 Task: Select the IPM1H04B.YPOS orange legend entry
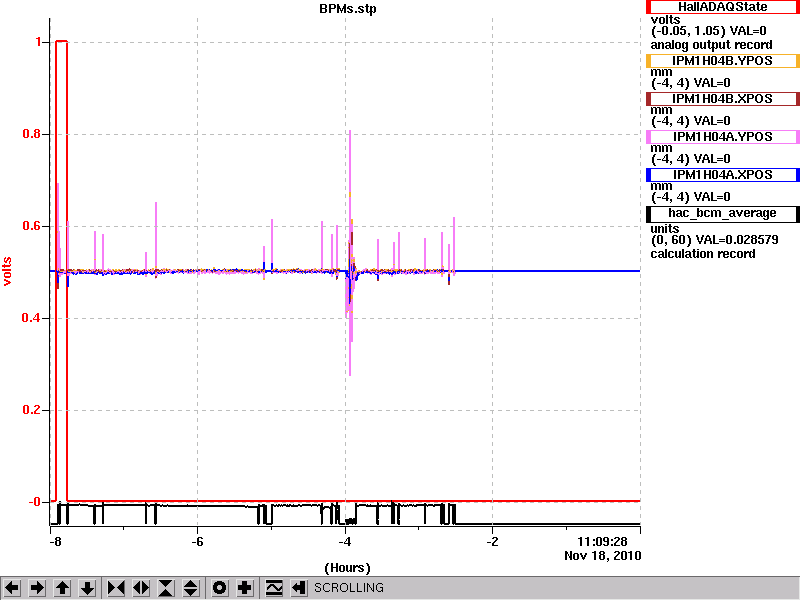coord(722,61)
